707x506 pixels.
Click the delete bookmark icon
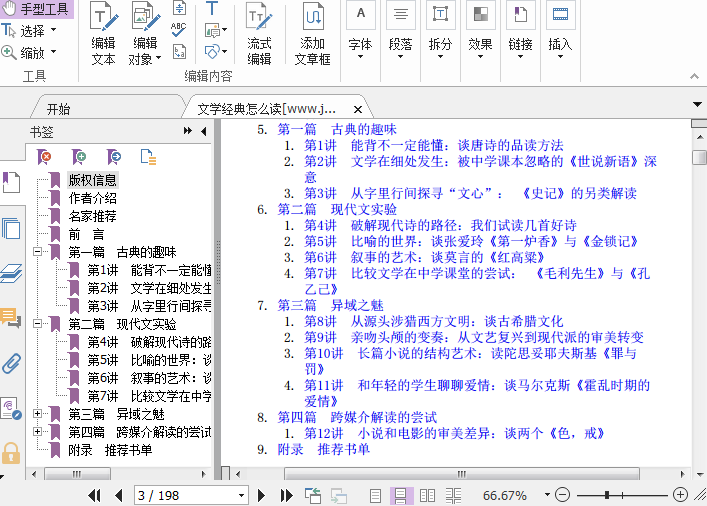click(44, 157)
